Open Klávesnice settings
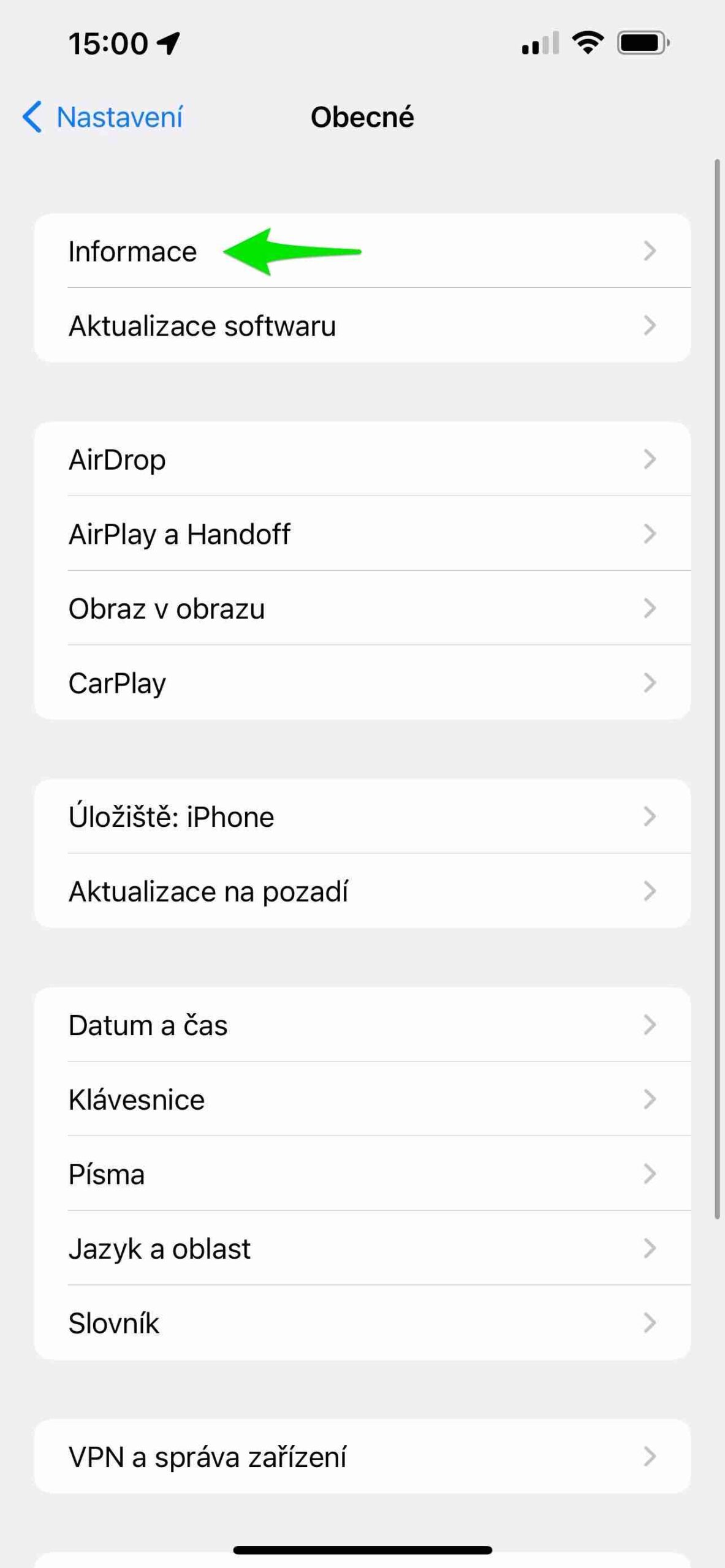Screen dimensions: 725x1568 pos(137,1099)
